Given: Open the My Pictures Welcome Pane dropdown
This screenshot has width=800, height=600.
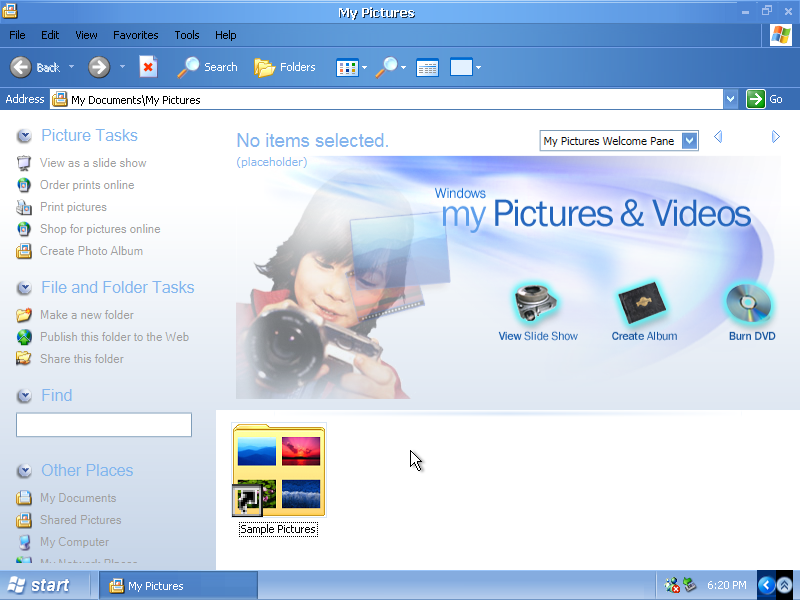Looking at the screenshot, I should pos(689,141).
